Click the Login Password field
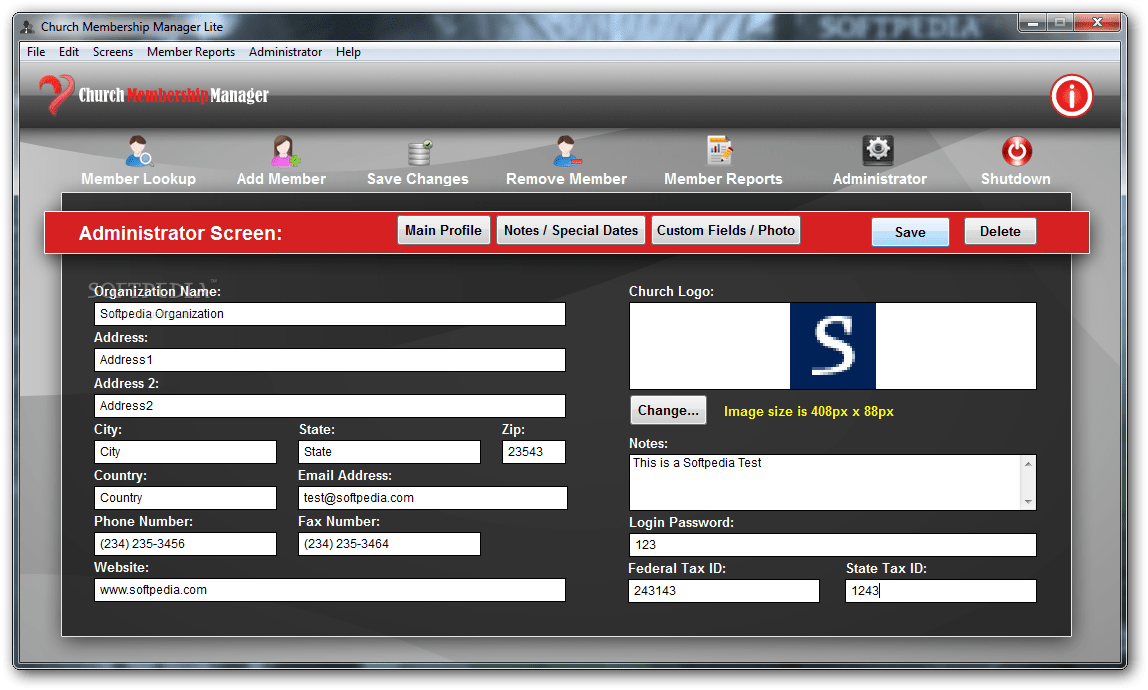This screenshot has height=690, width=1148. [x=832, y=545]
